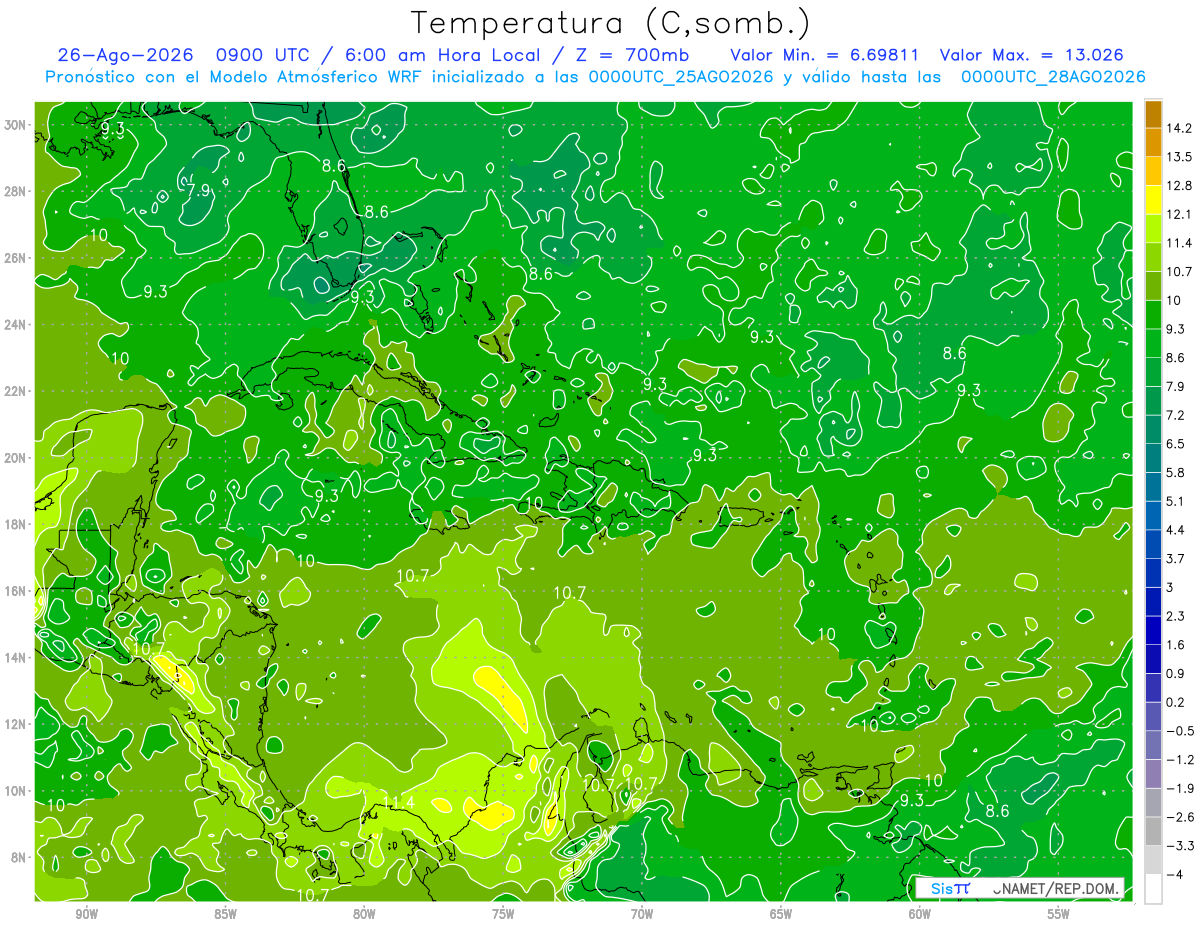
Task: Click the "12N" latitude axis label
Action: 16,723
